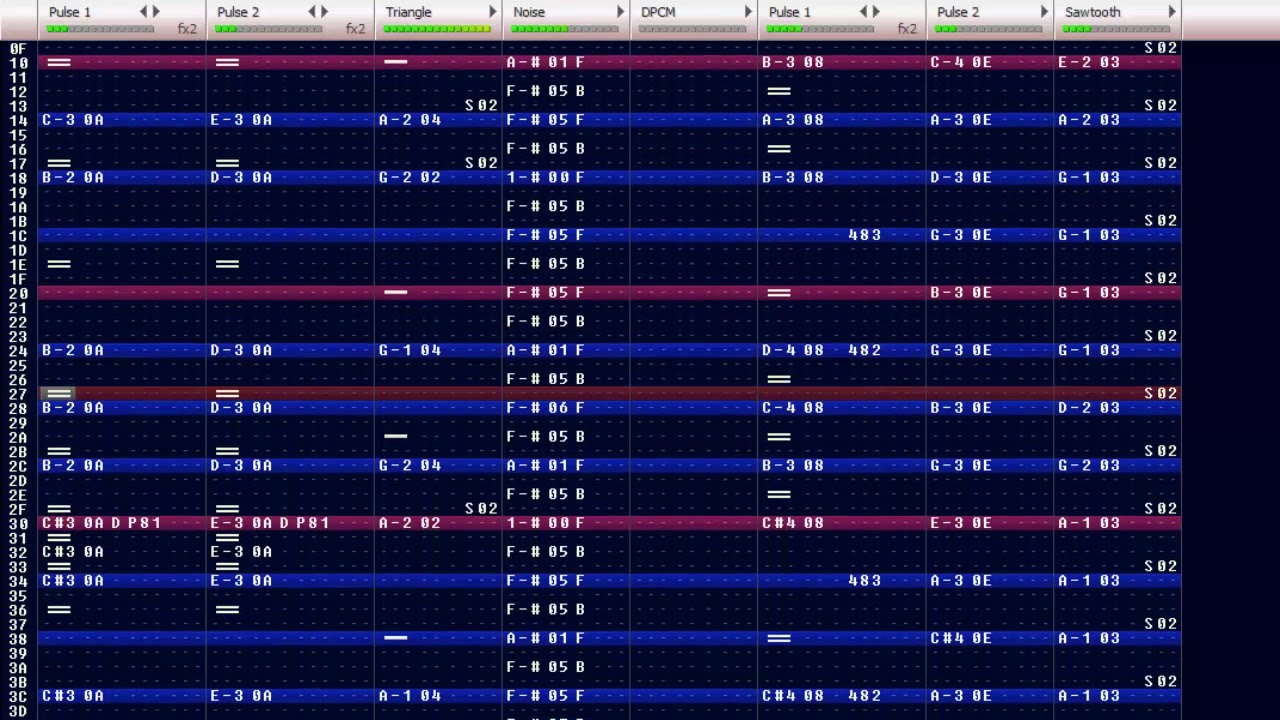Click row number 38
The image size is (1280, 720).
pos(18,638)
